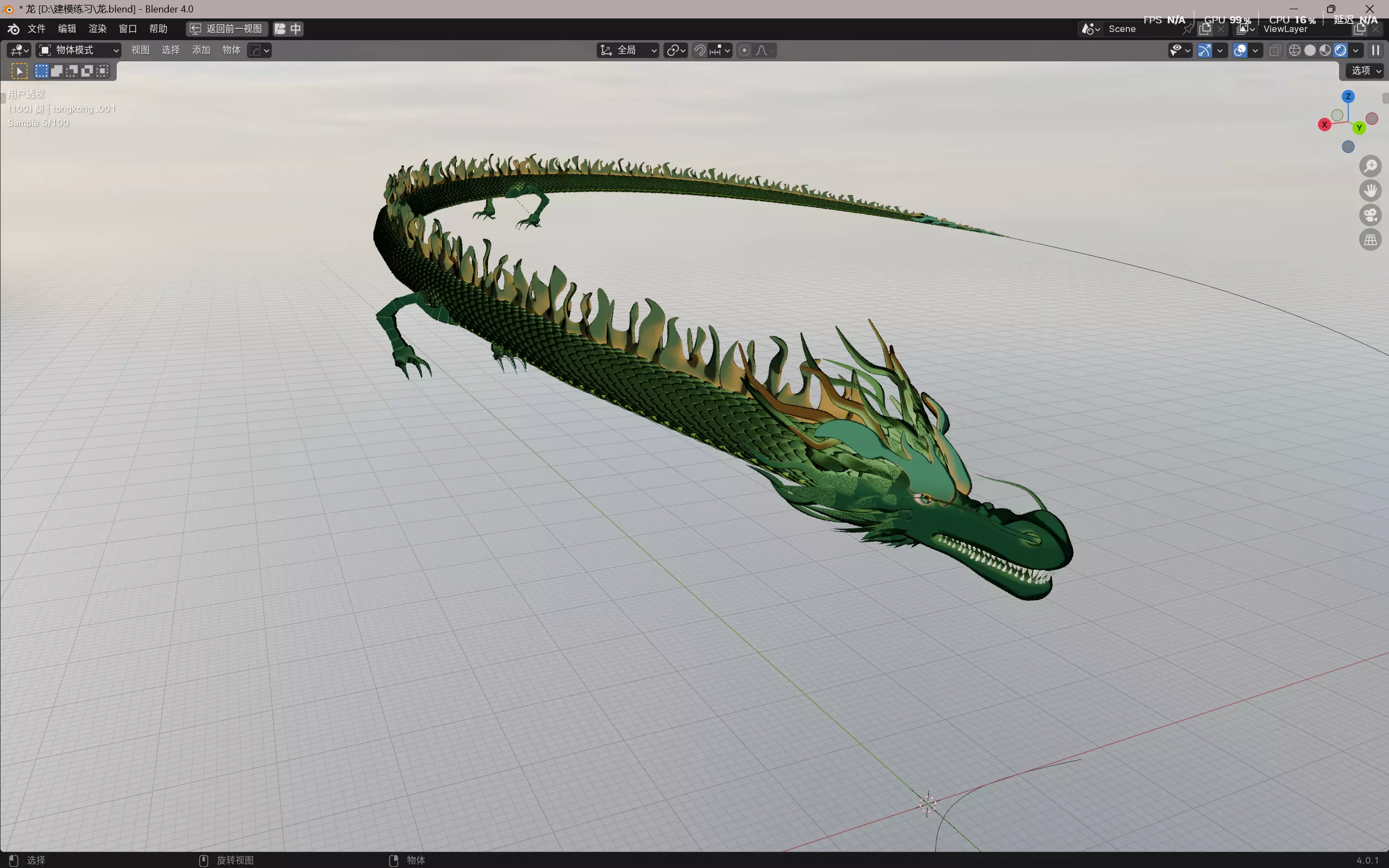The width and height of the screenshot is (1389, 868).
Task: Open object visibility and selectability dropdown
Action: click(x=1181, y=50)
